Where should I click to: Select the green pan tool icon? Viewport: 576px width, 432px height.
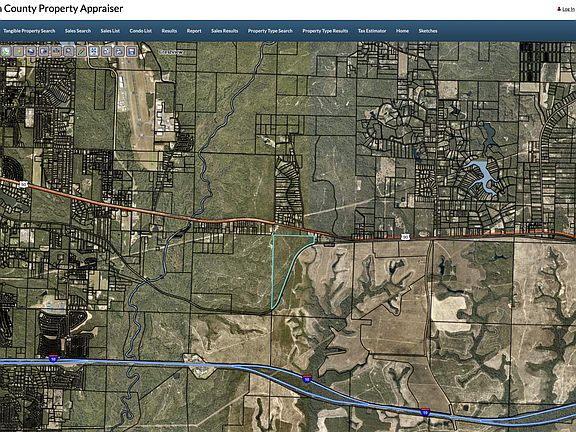(x=6, y=51)
